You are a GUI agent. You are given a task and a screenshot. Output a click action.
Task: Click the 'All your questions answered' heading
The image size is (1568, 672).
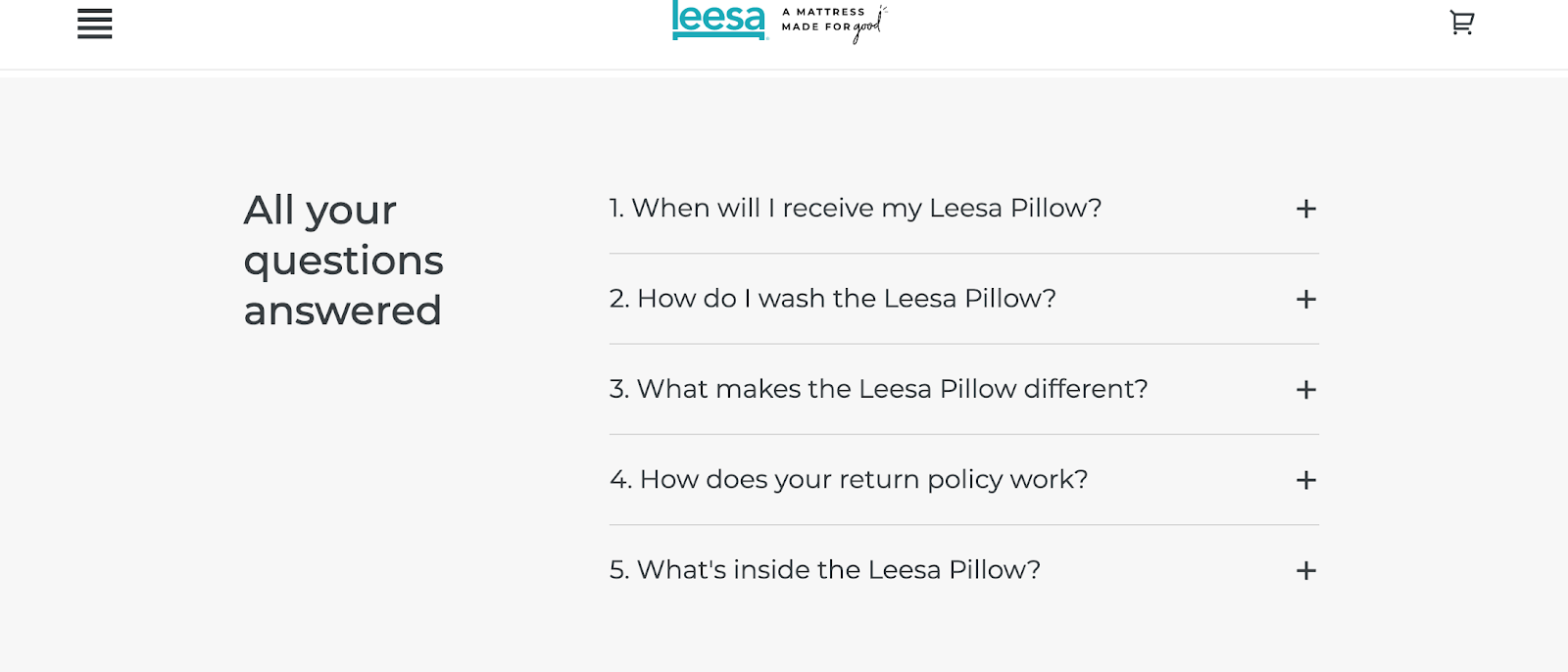tap(343, 261)
